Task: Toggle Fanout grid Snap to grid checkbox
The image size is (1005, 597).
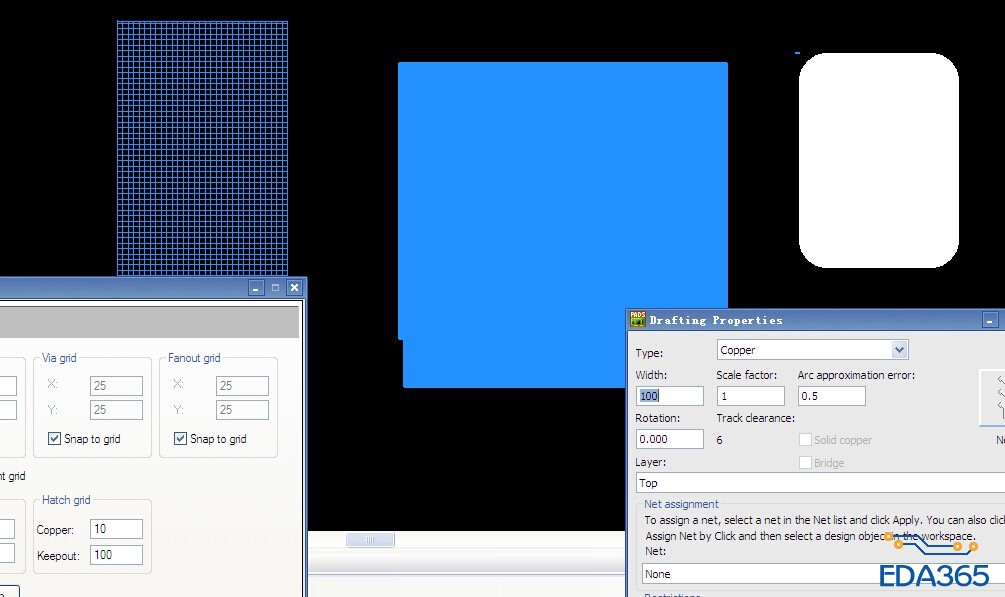Action: [181, 439]
